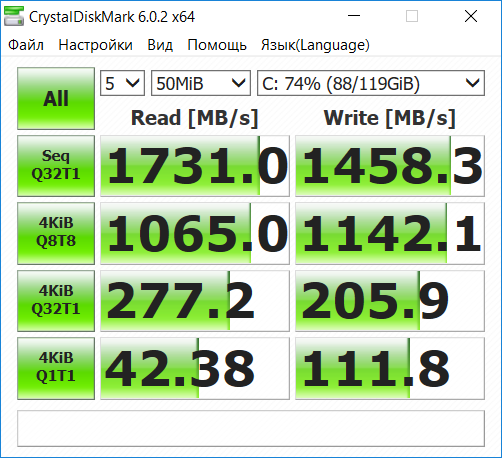The image size is (502, 458).
Task: Close the CrystalDiskMark window
Action: click(x=471, y=16)
